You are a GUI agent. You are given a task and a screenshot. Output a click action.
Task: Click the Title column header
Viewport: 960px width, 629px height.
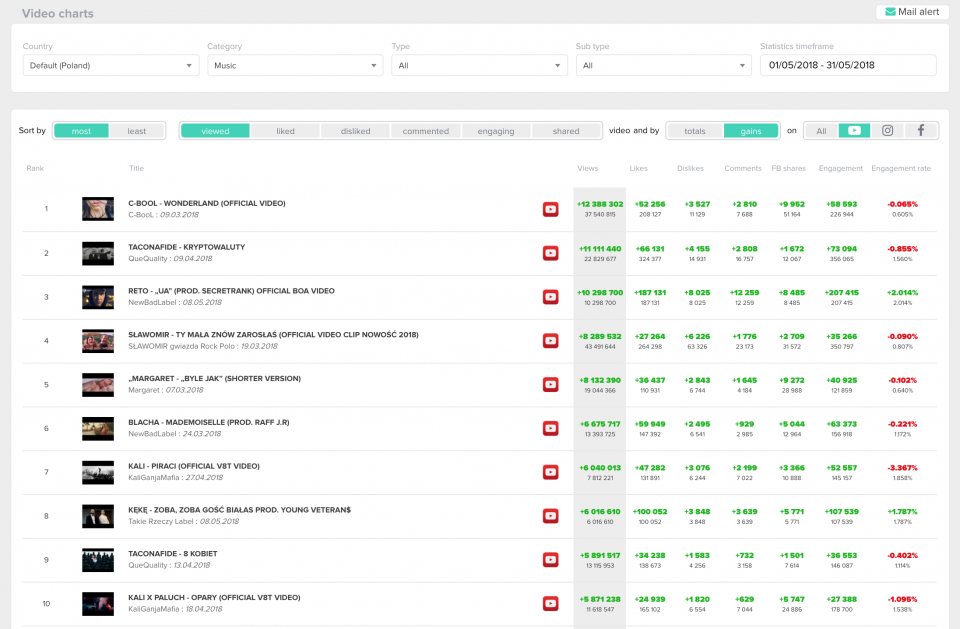(137, 168)
